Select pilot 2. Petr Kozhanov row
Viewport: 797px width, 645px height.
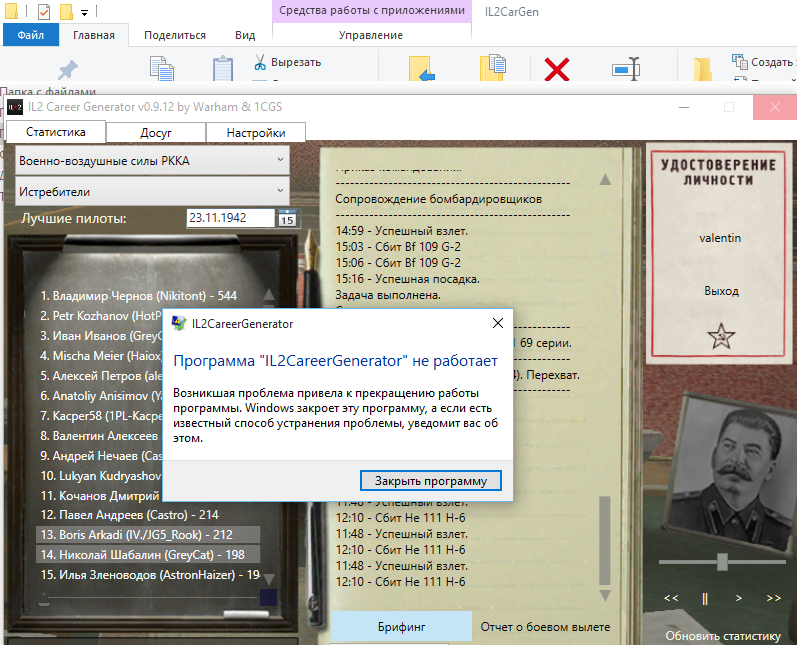(x=101, y=316)
